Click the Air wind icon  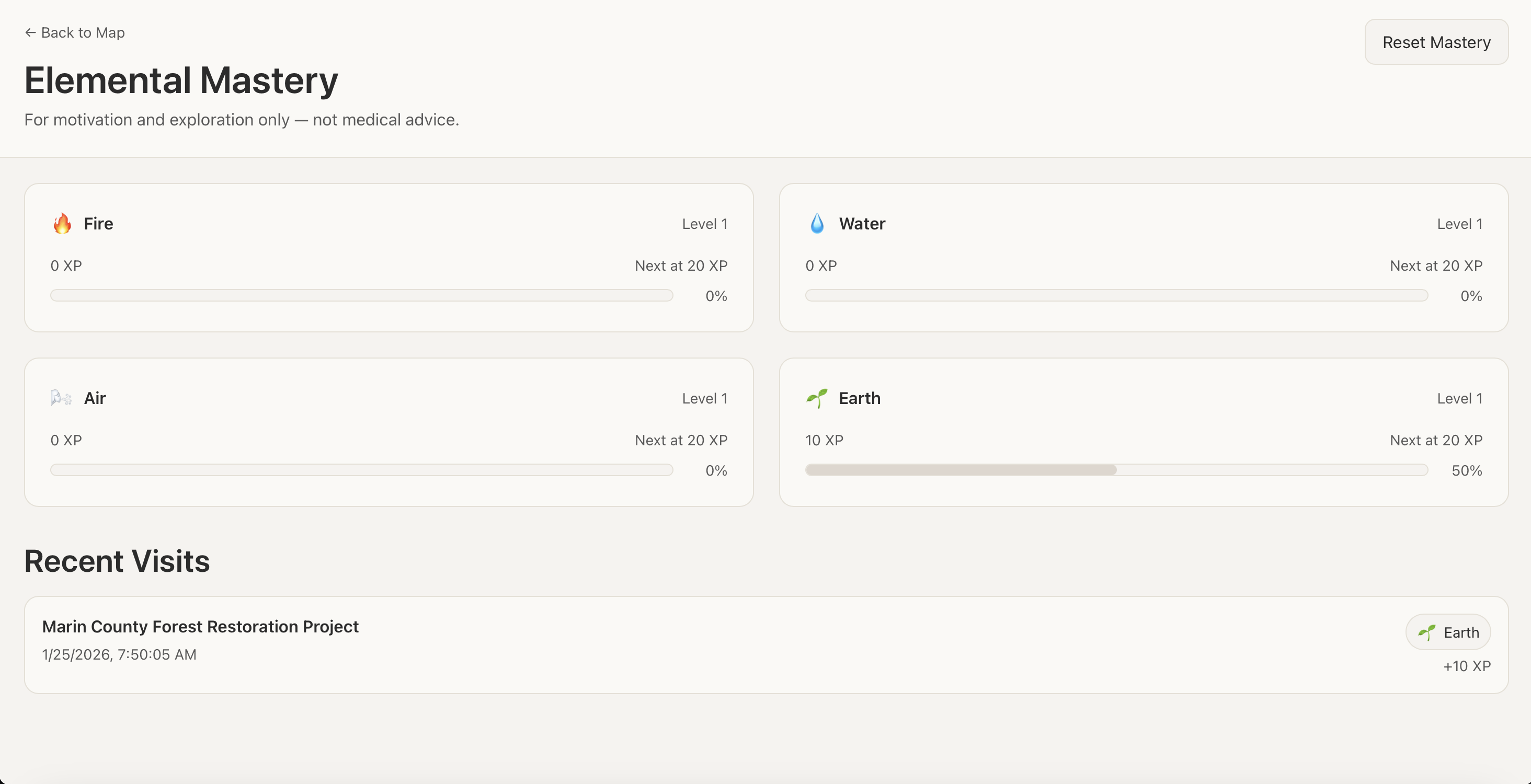click(61, 398)
